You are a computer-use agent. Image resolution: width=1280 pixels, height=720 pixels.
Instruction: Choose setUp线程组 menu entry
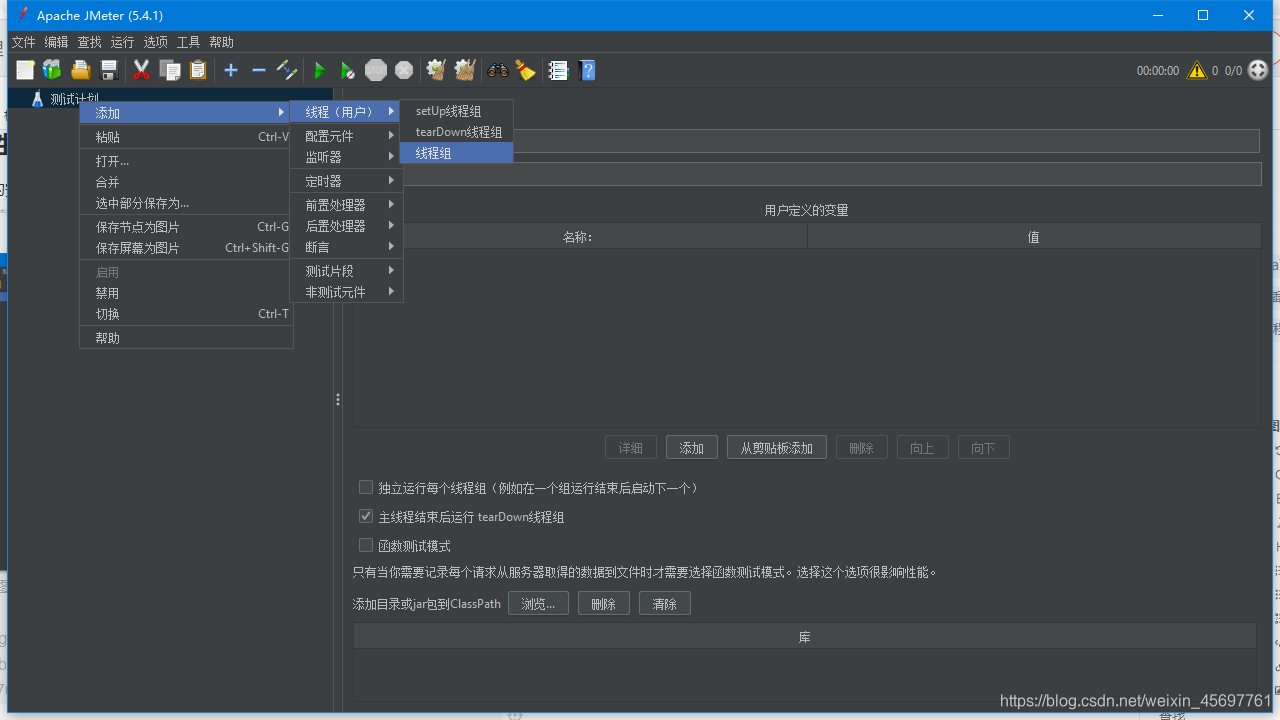tap(456, 111)
